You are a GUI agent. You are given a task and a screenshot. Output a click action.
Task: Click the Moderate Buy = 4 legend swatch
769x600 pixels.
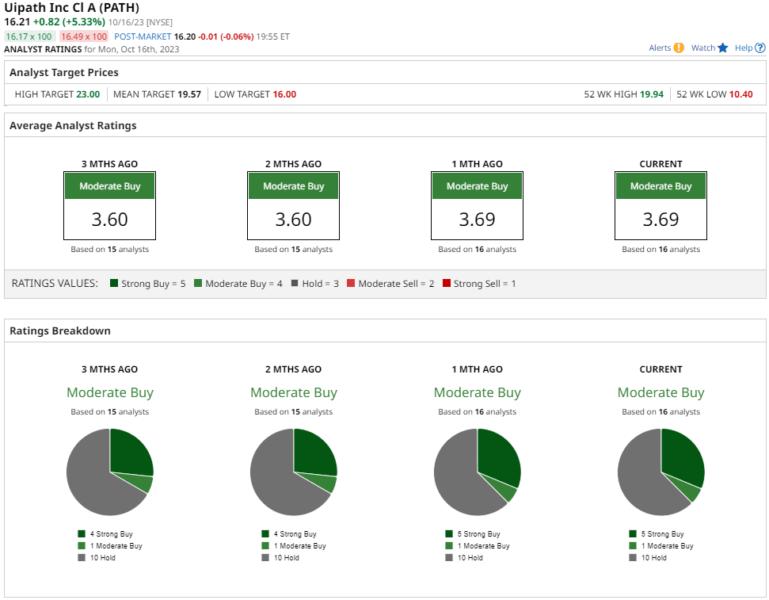(198, 283)
